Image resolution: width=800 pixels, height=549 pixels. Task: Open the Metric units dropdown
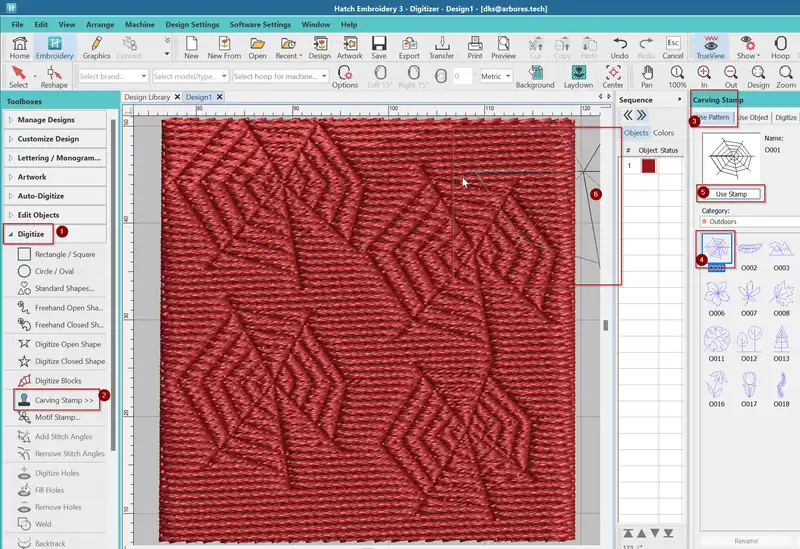click(x=496, y=76)
